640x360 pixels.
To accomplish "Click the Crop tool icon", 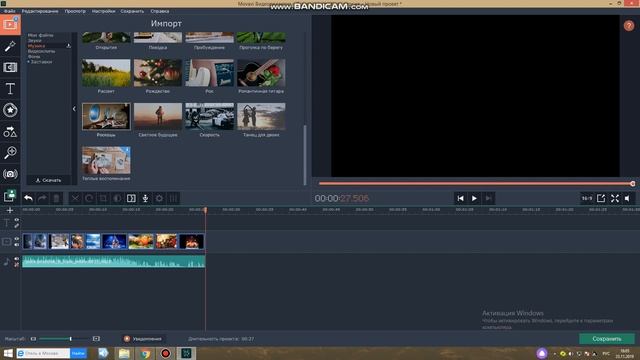I will [103, 198].
